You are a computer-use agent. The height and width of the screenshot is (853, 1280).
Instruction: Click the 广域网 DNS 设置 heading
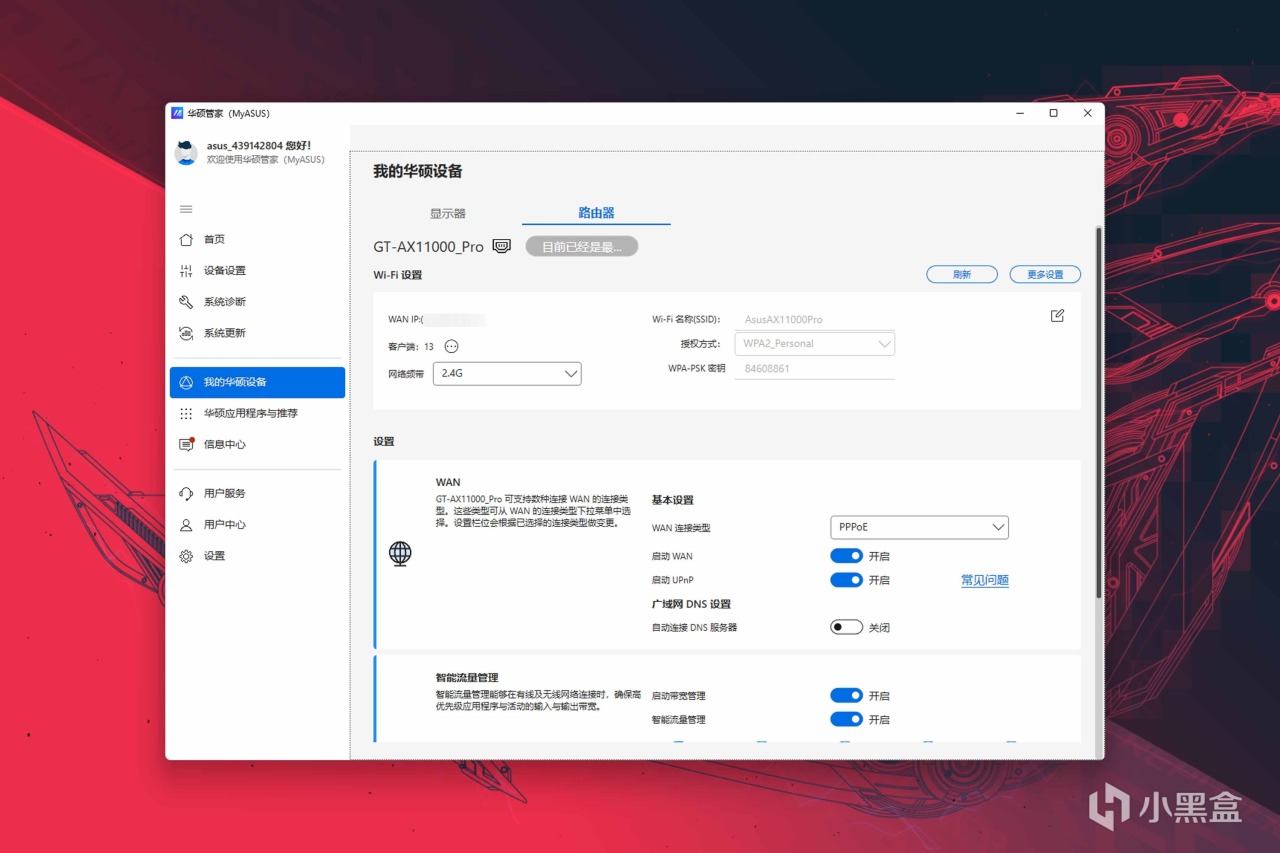tap(691, 604)
